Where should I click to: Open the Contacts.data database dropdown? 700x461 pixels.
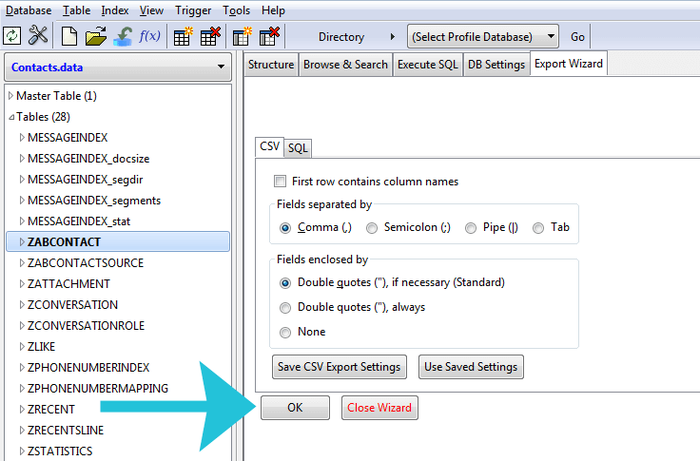tap(118, 67)
